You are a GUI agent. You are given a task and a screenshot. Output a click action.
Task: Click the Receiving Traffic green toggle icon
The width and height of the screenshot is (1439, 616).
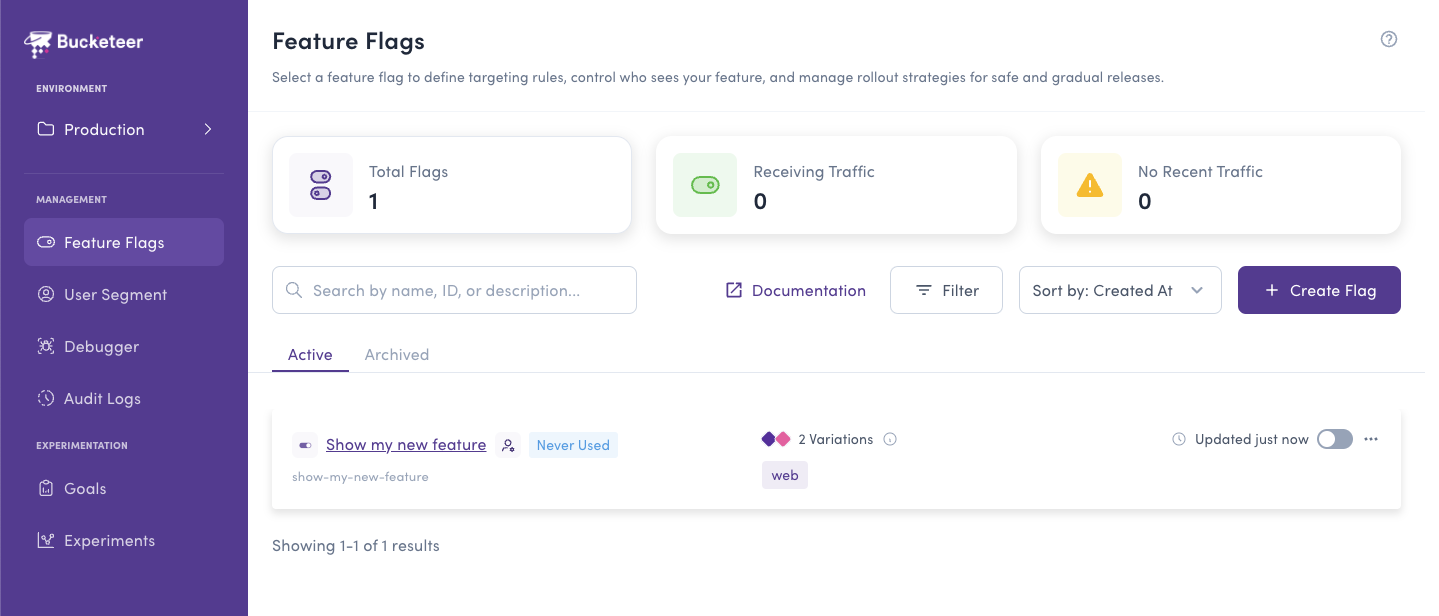pos(705,185)
